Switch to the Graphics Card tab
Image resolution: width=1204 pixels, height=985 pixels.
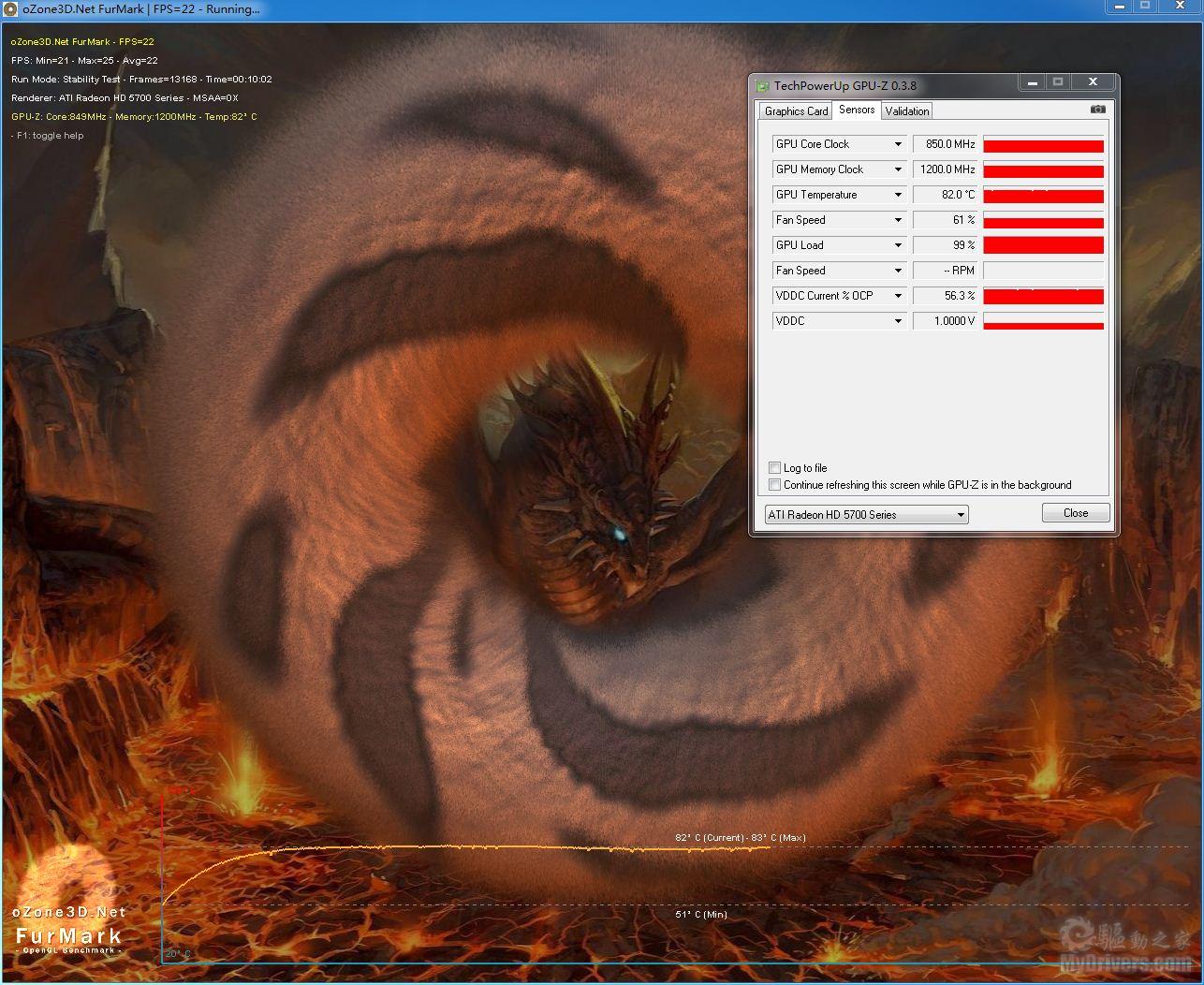[796, 111]
